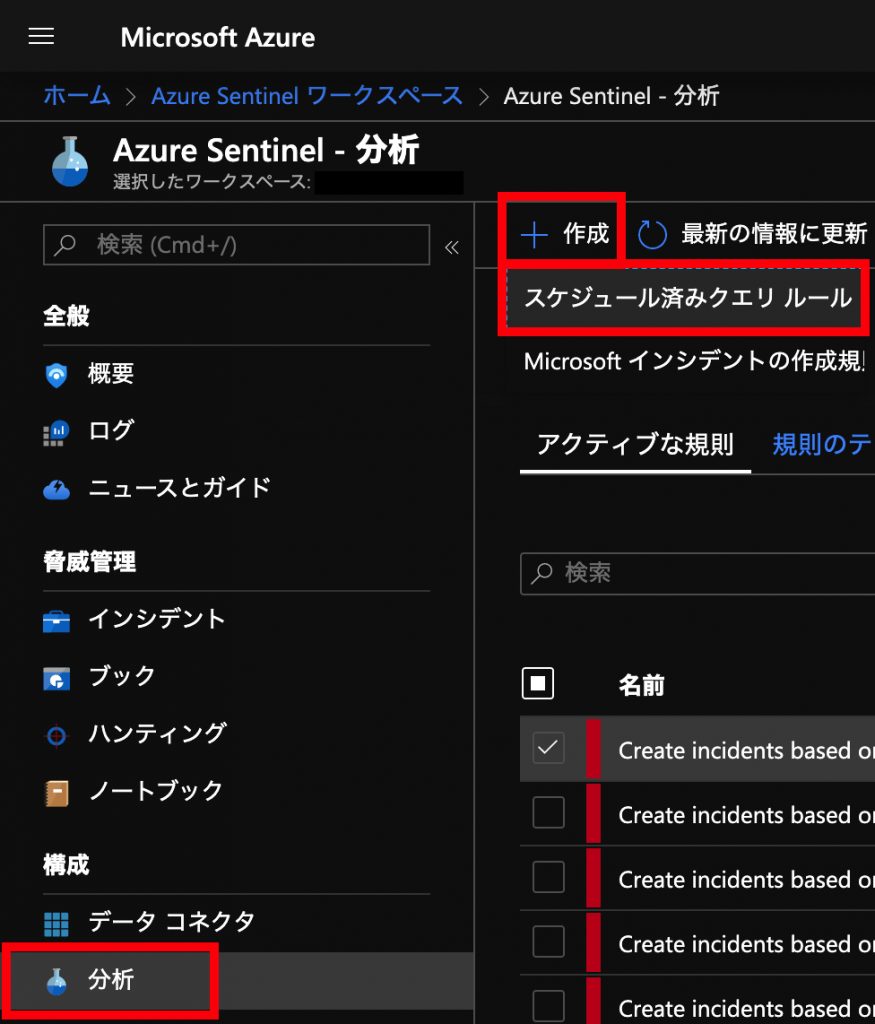The width and height of the screenshot is (875, 1024).
Task: Click the ハンティング crosshair icon
Action: (57, 736)
